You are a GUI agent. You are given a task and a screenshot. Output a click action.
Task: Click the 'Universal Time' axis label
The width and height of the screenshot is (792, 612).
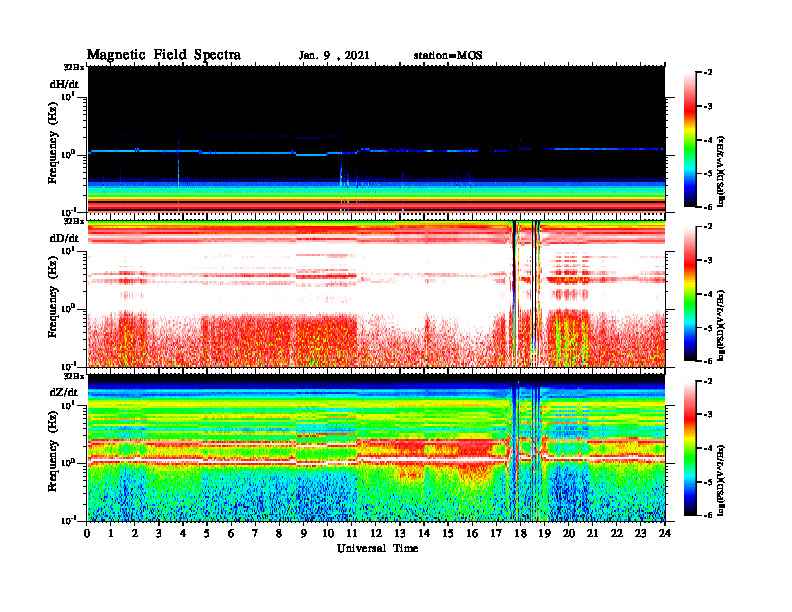(x=377, y=548)
